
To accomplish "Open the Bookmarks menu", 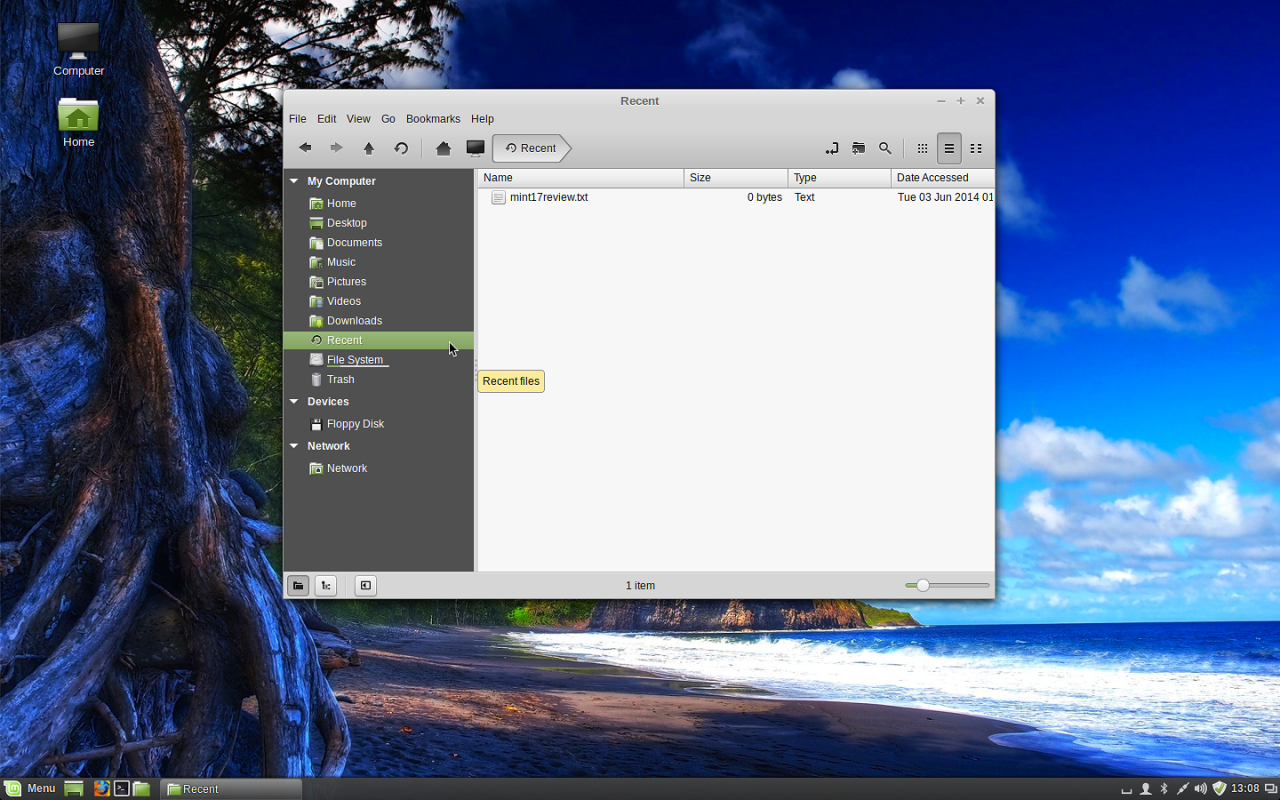I will click(x=433, y=118).
